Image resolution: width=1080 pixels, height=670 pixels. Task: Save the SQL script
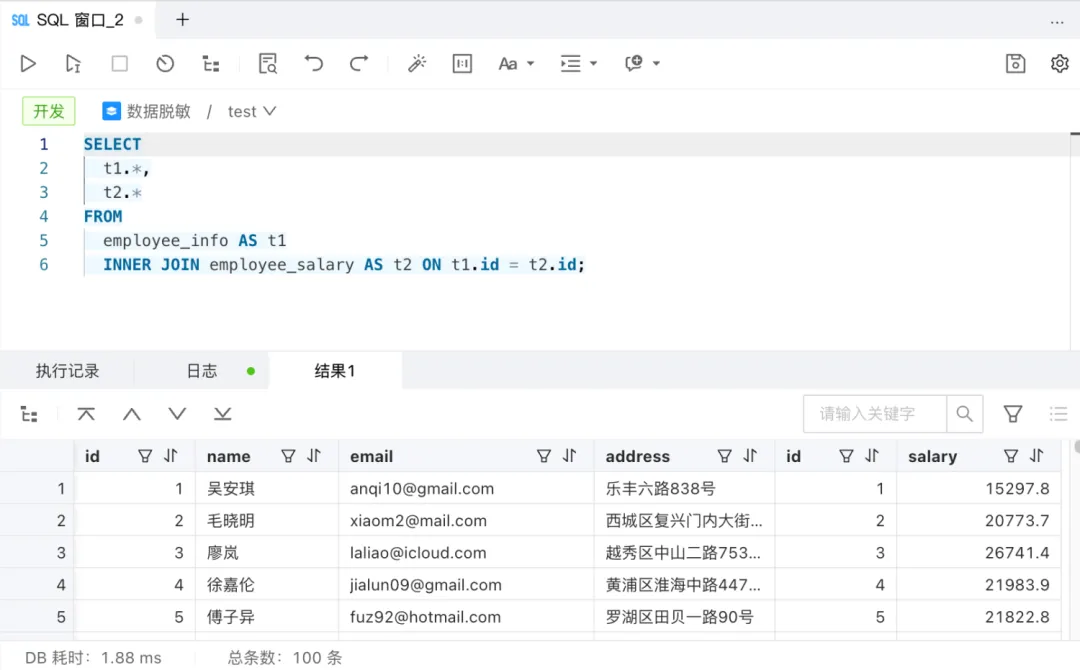(1015, 63)
